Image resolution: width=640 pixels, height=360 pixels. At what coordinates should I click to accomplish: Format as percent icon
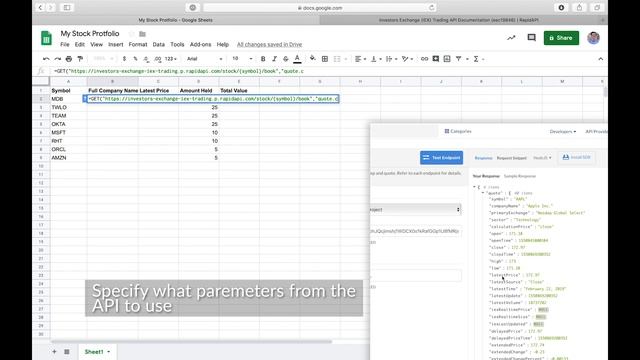coord(135,59)
